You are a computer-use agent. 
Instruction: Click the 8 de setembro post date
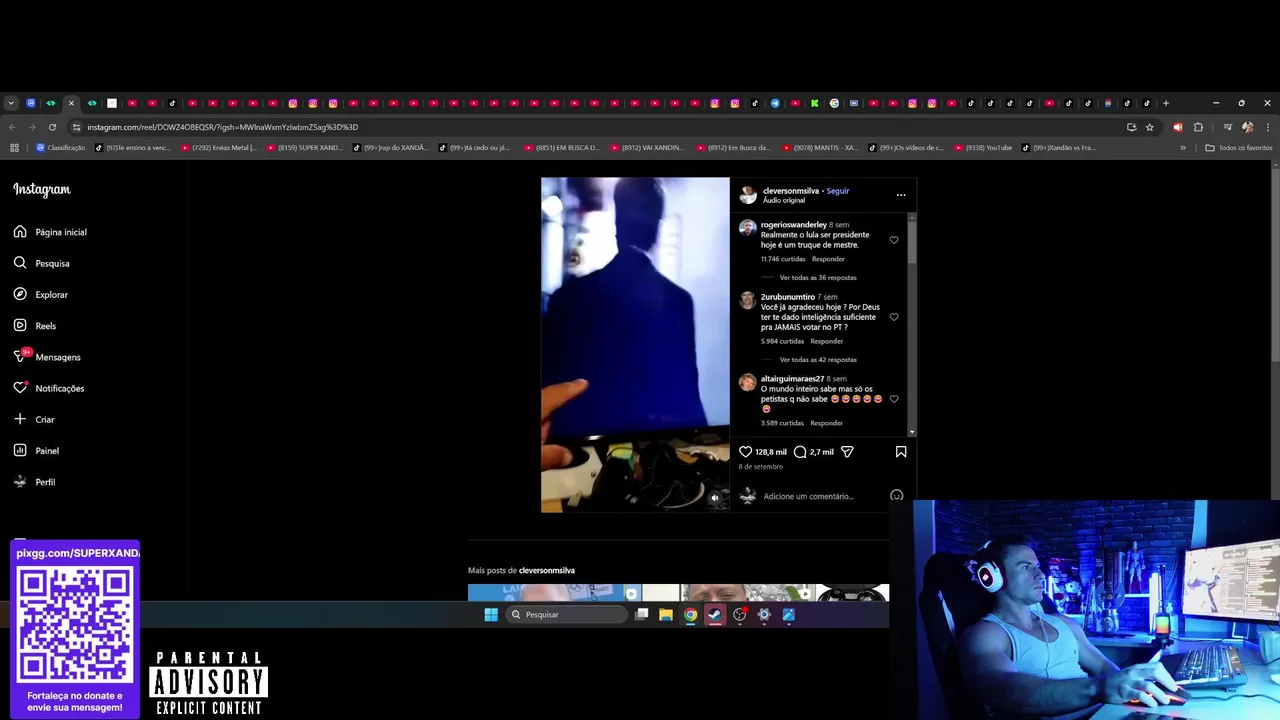click(761, 467)
